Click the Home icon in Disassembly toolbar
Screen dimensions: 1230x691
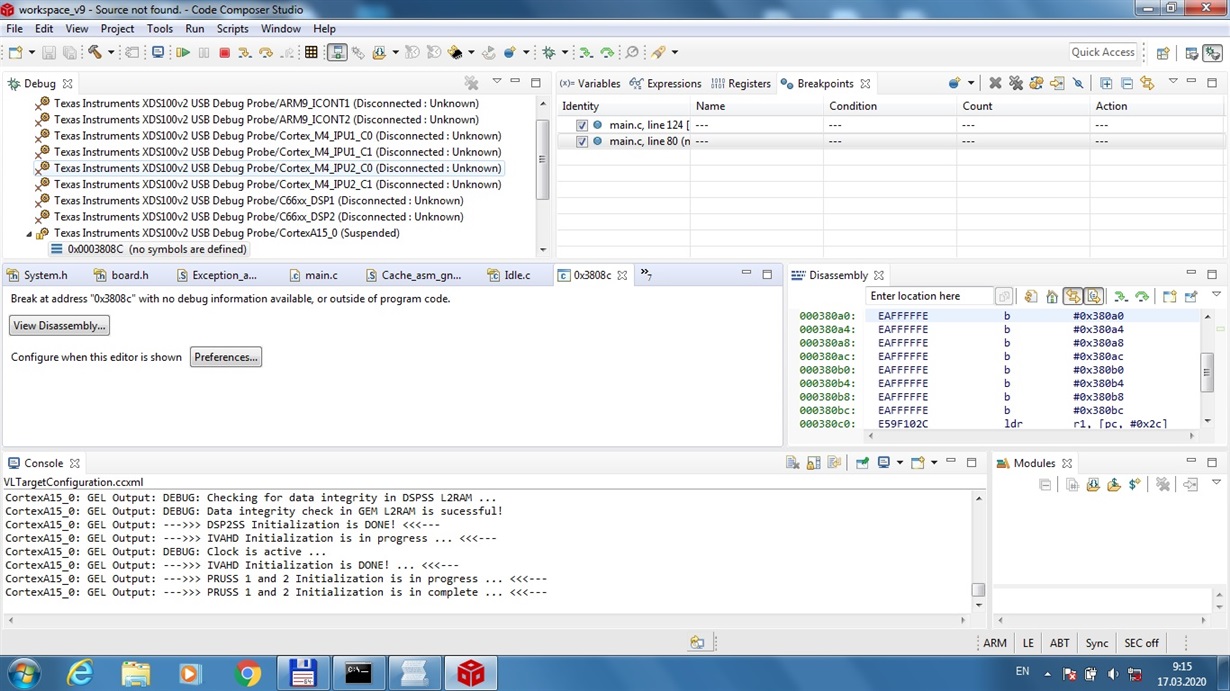1052,295
